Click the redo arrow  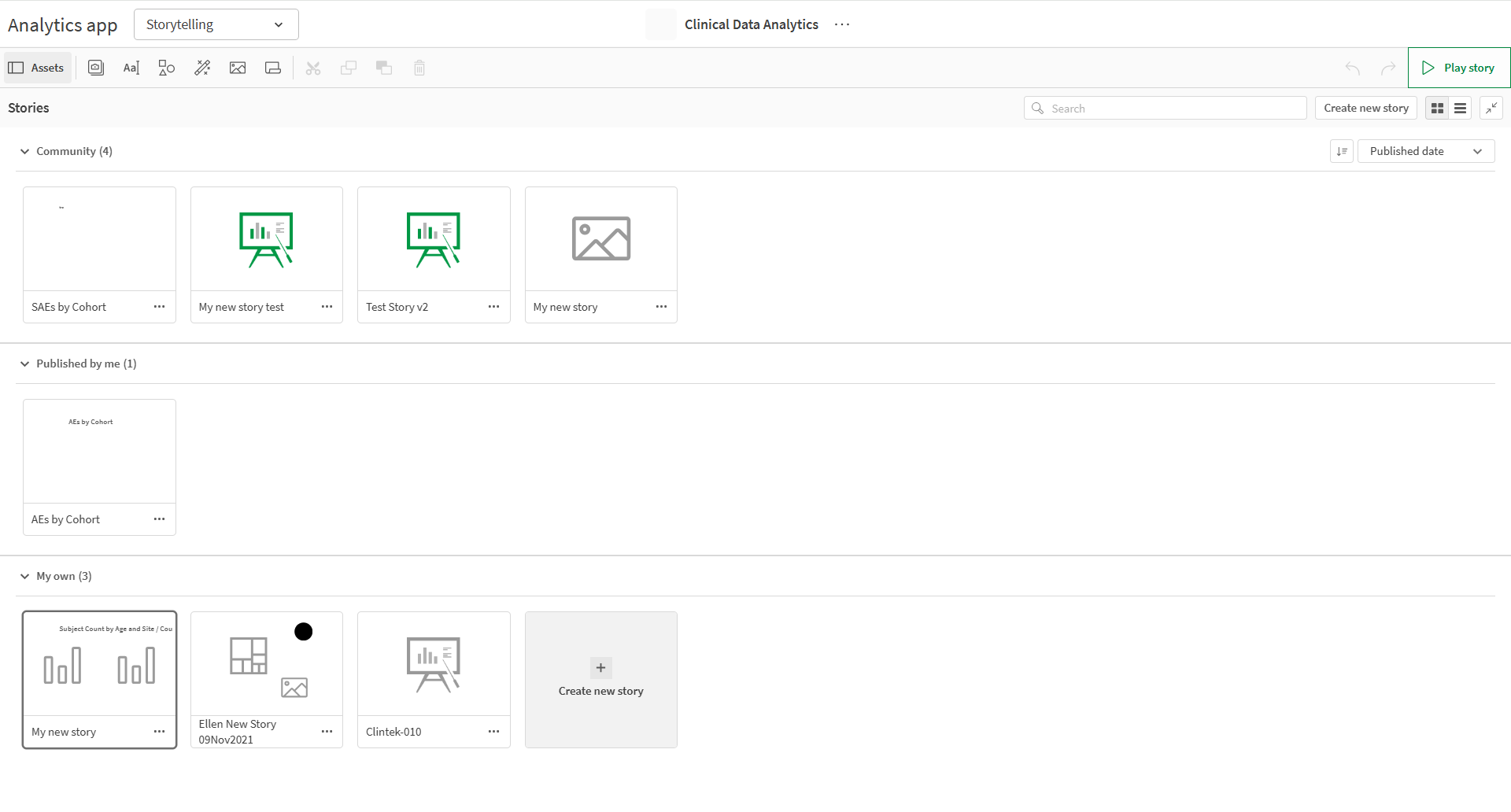coord(1388,68)
